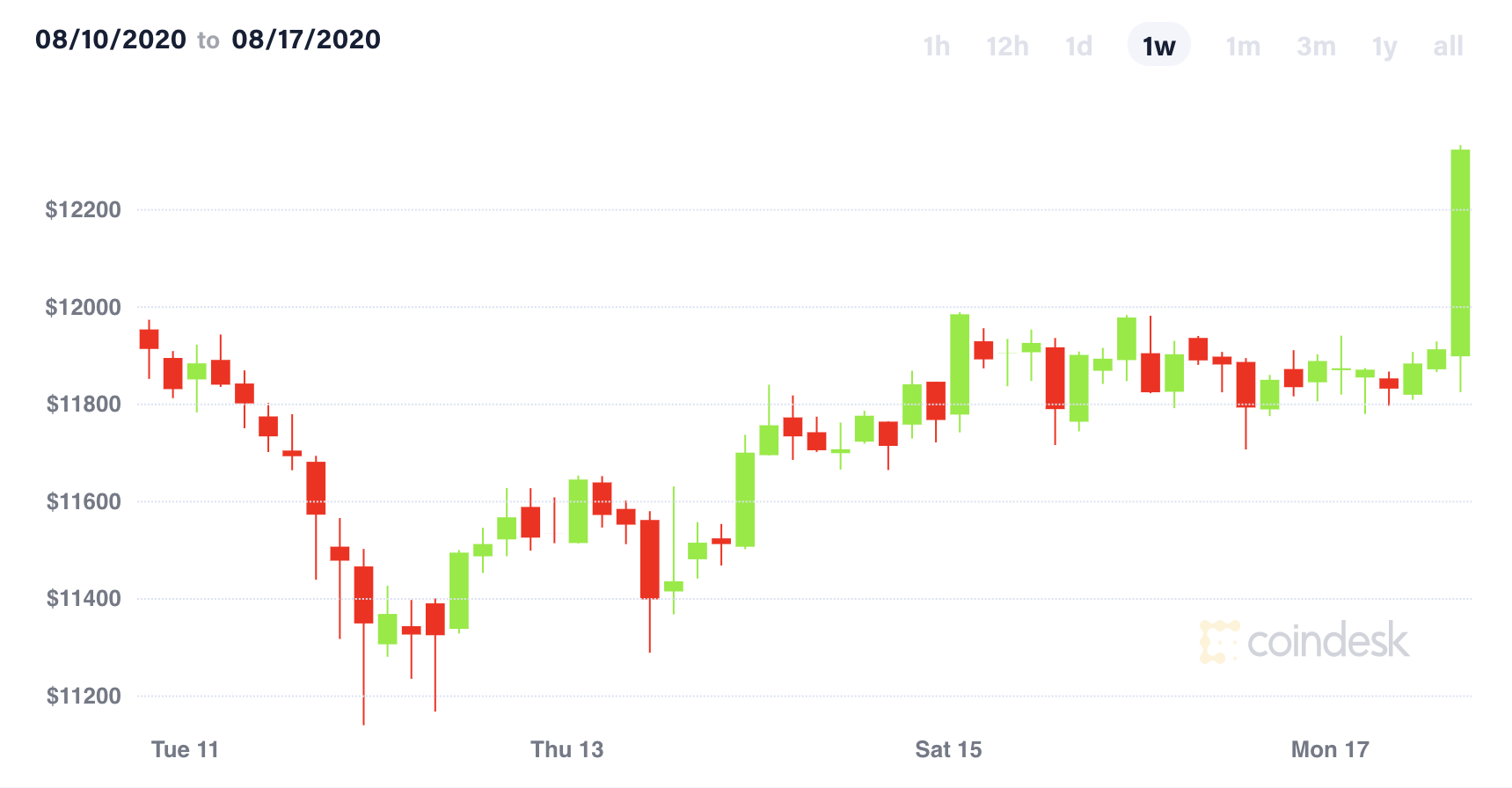Viewport: 1512px width, 788px height.
Task: Click the Sat 15 date axis label
Action: pyautogui.click(x=948, y=749)
